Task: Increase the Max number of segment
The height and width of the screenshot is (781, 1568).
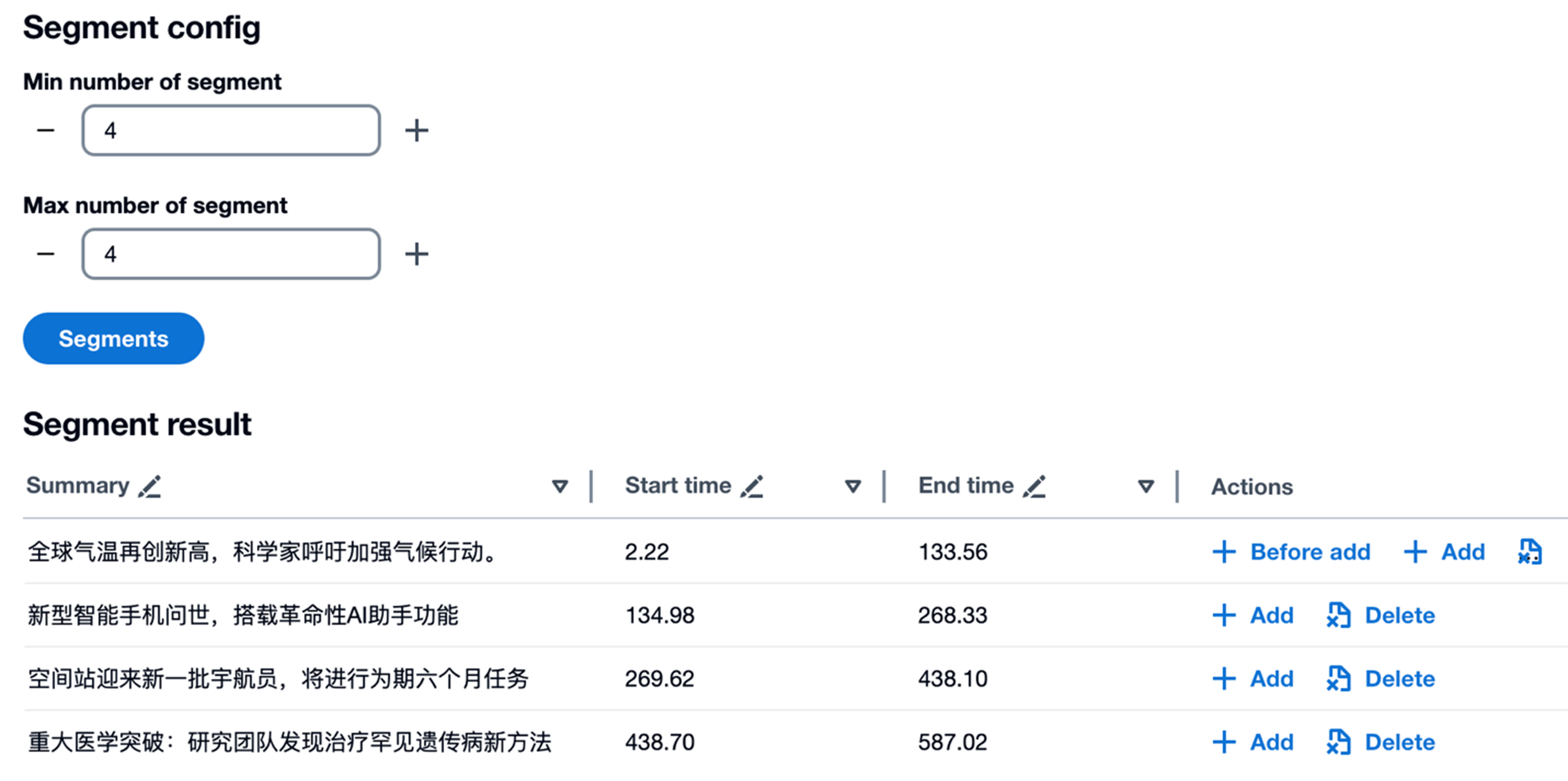Action: (x=417, y=254)
